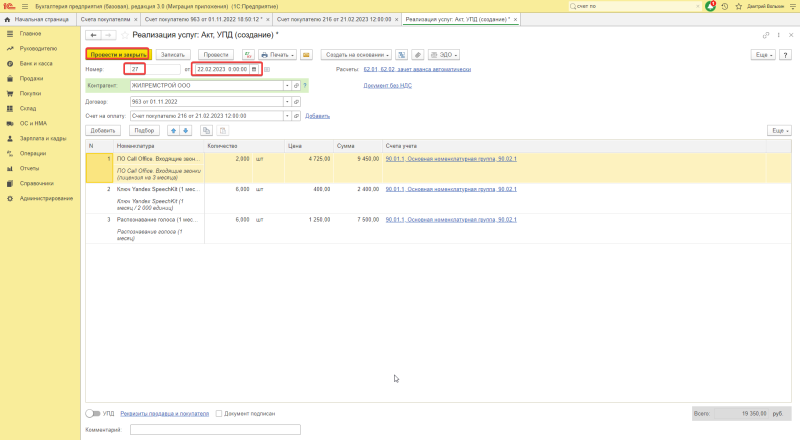This screenshot has width=800, height=440.
Task: Click the Документ без НДС link
Action: click(x=388, y=86)
